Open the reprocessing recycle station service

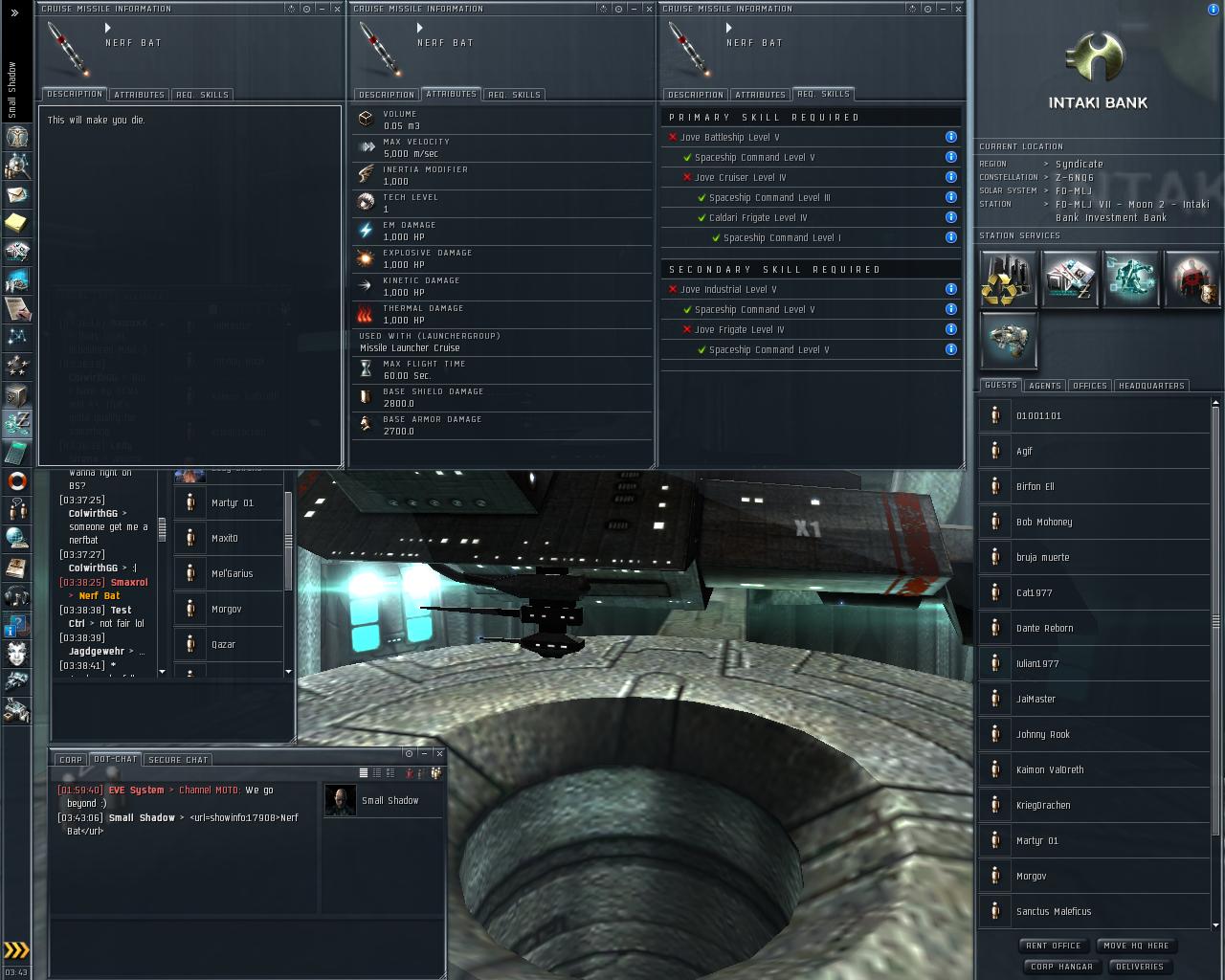[x=1009, y=279]
